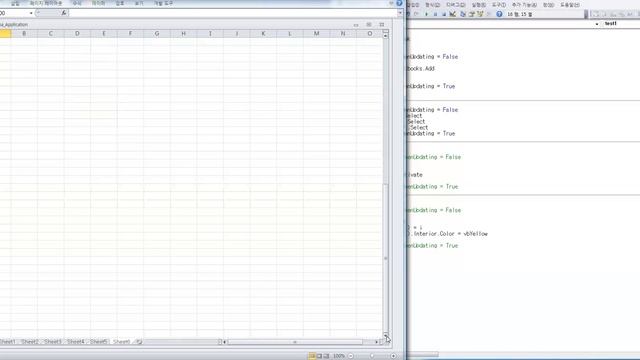The width and height of the screenshot is (640, 360).
Task: Open the Developer tools ribbon tab
Action: coord(163,3)
